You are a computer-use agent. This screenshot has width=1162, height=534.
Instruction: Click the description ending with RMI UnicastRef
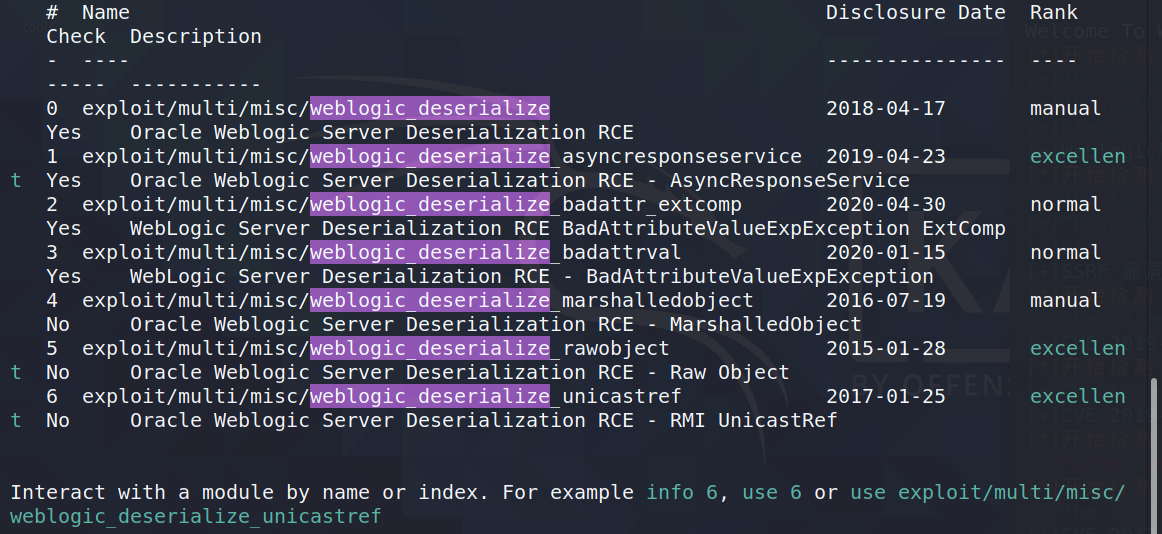tap(483, 420)
